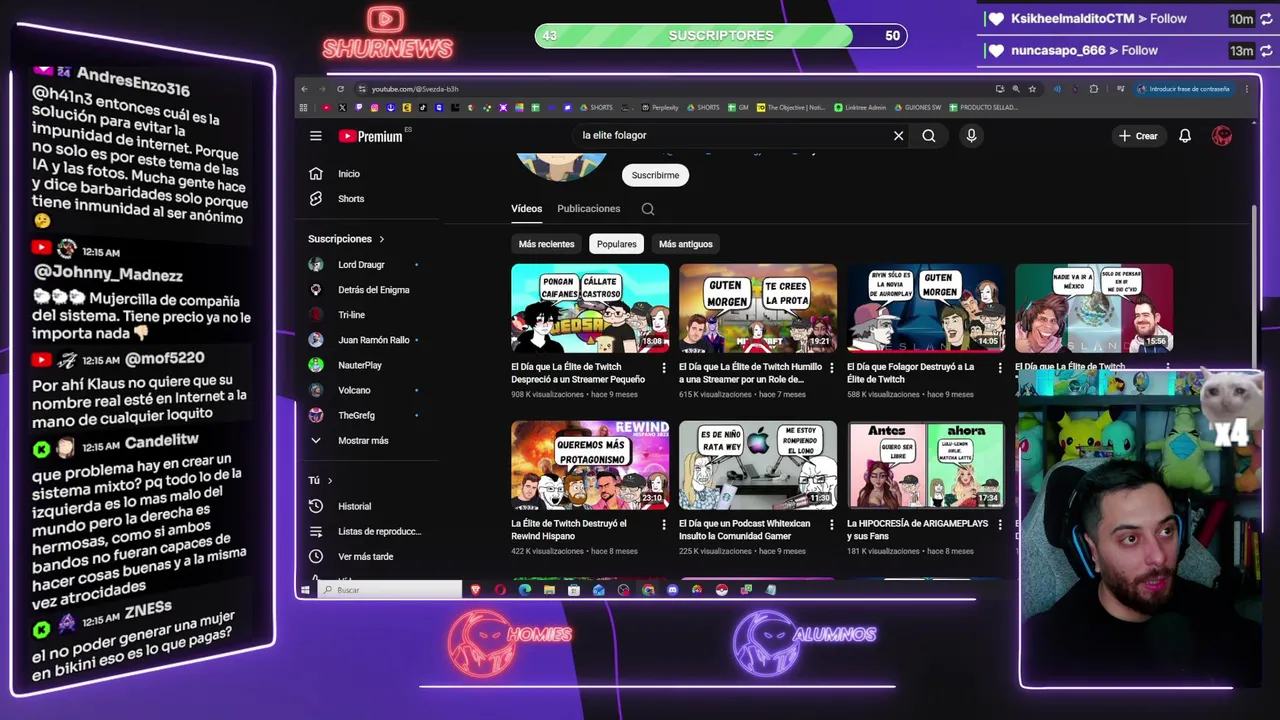Switch to the Publicaciones tab

589,209
